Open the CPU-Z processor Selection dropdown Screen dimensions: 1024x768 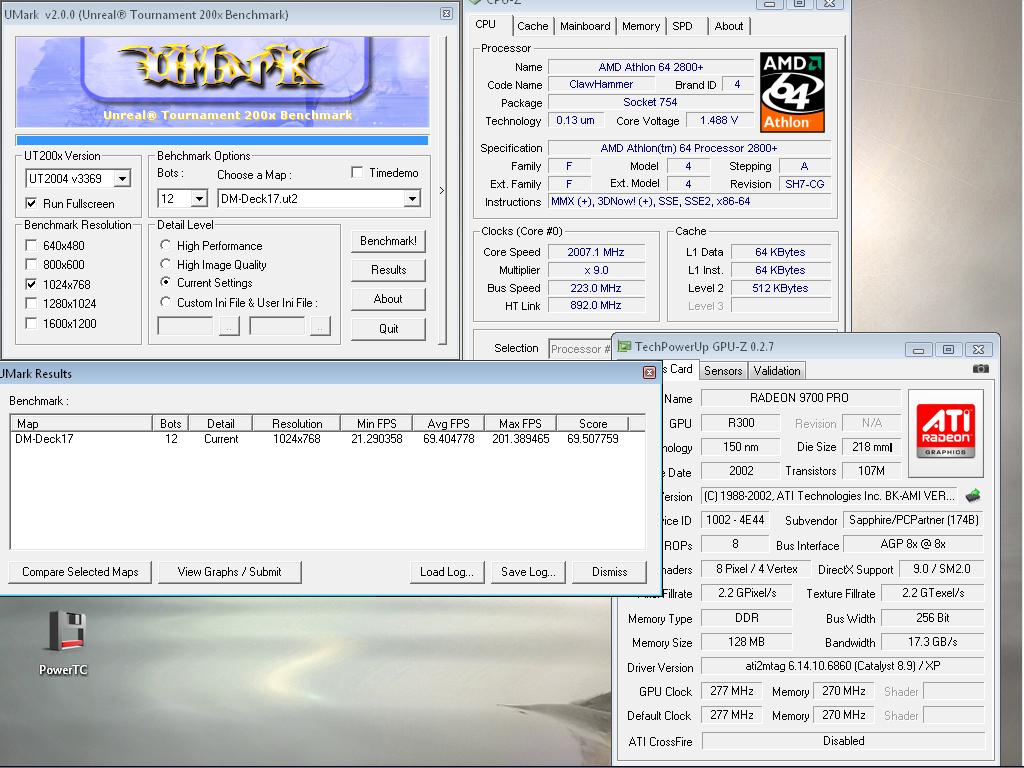pos(579,349)
